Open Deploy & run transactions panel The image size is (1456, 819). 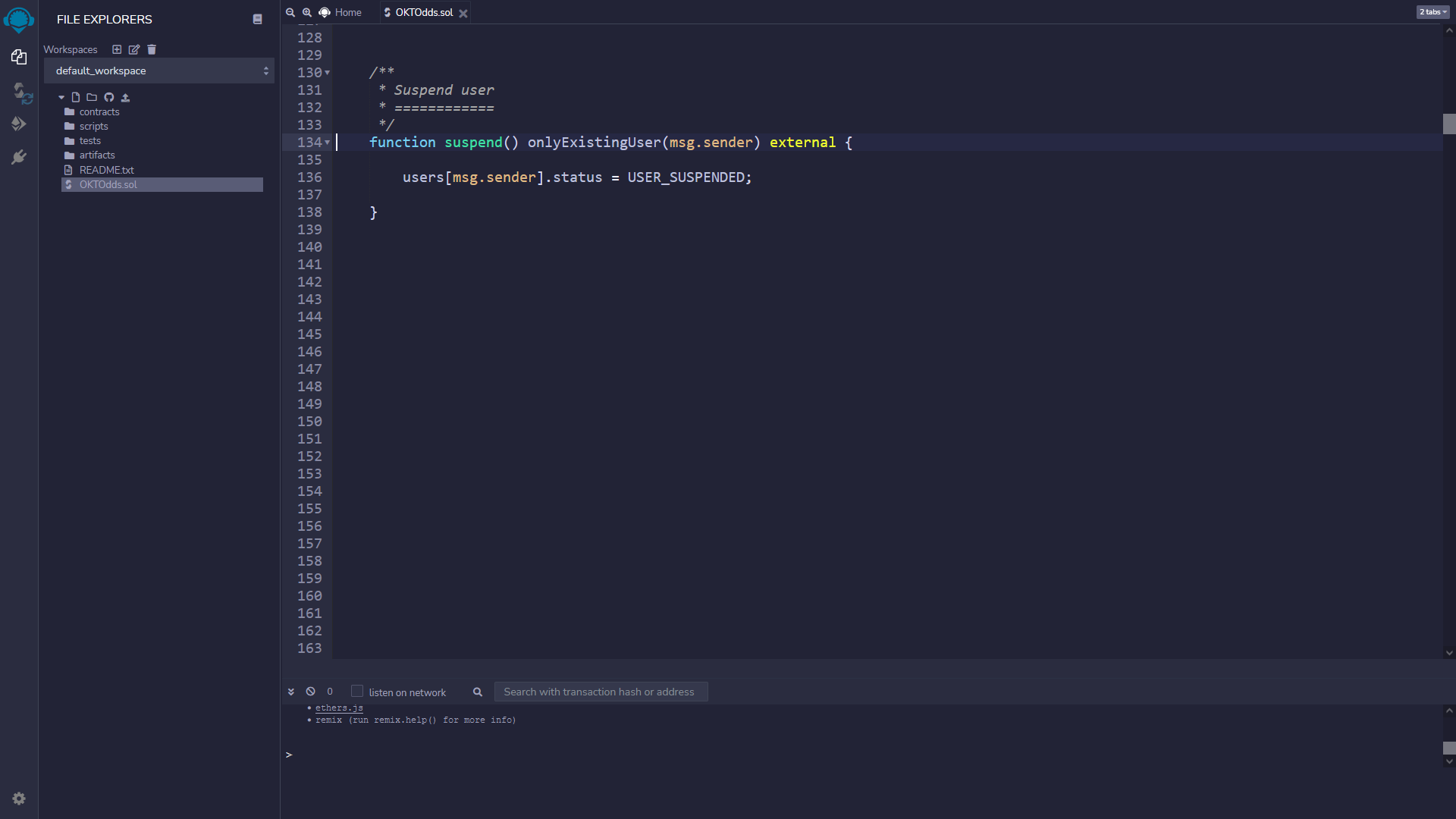(x=19, y=124)
